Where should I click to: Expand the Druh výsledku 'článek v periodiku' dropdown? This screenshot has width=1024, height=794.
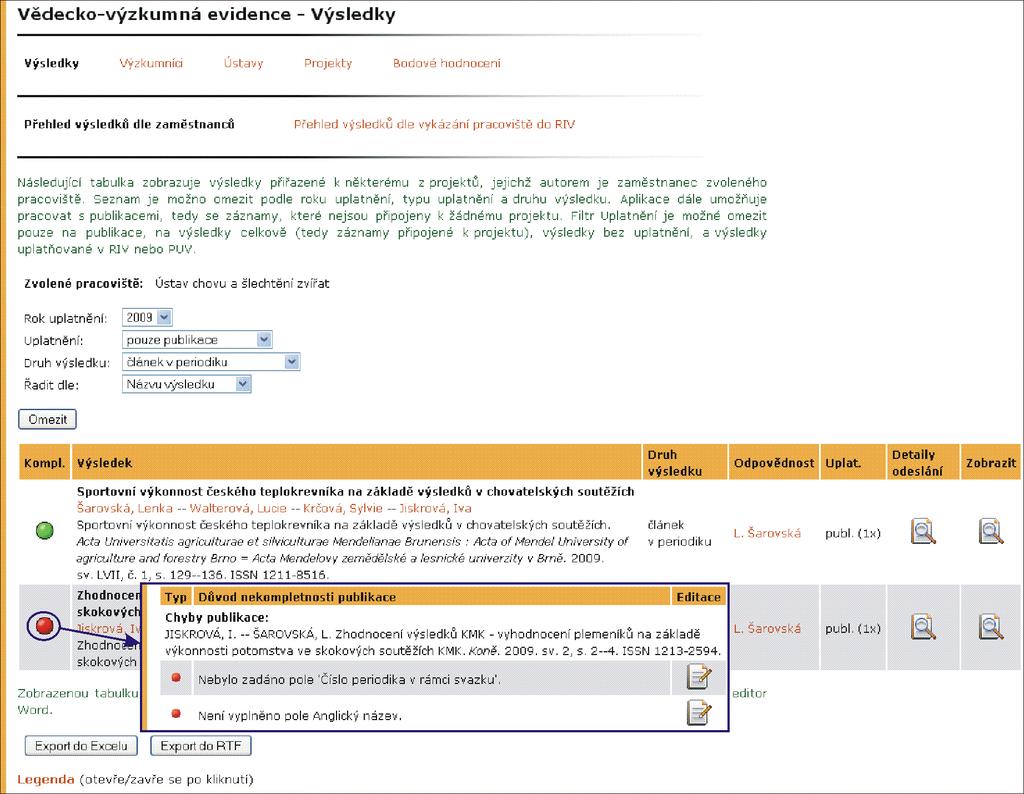pyautogui.click(x=211, y=362)
